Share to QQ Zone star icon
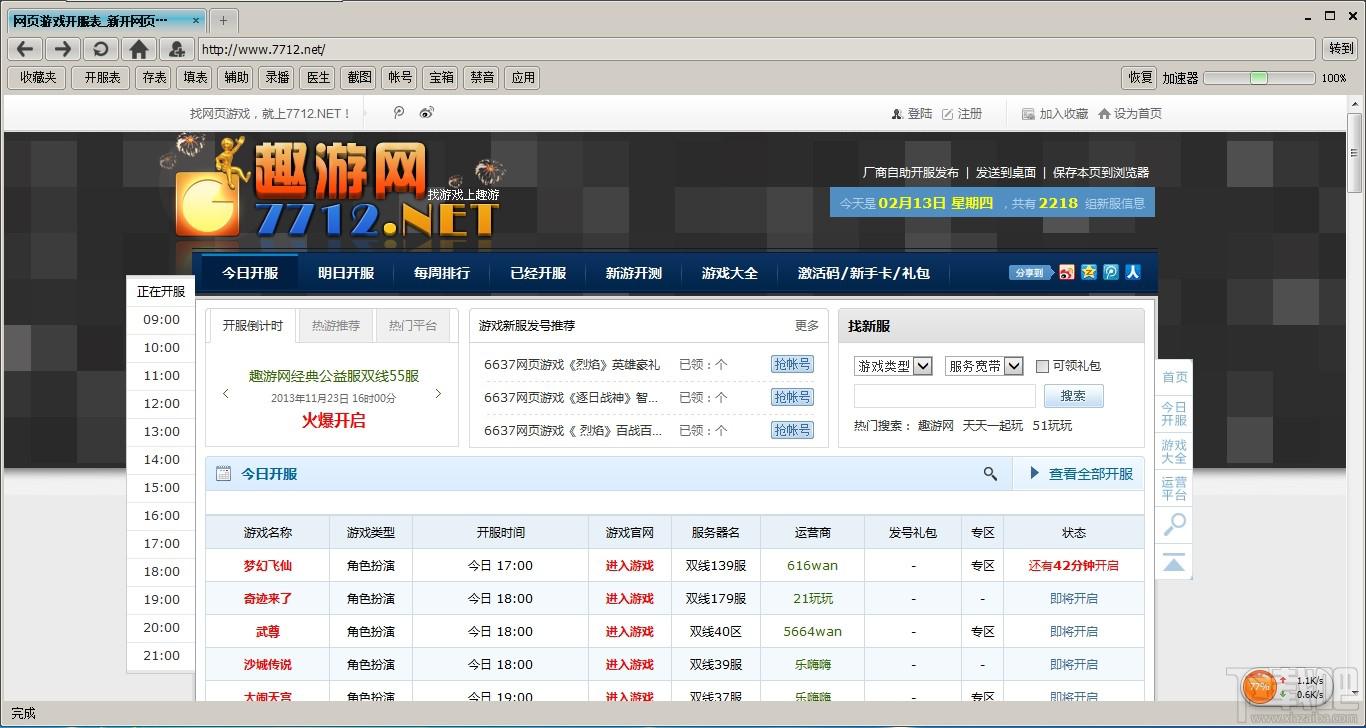The width and height of the screenshot is (1366, 728). pyautogui.click(x=1089, y=272)
